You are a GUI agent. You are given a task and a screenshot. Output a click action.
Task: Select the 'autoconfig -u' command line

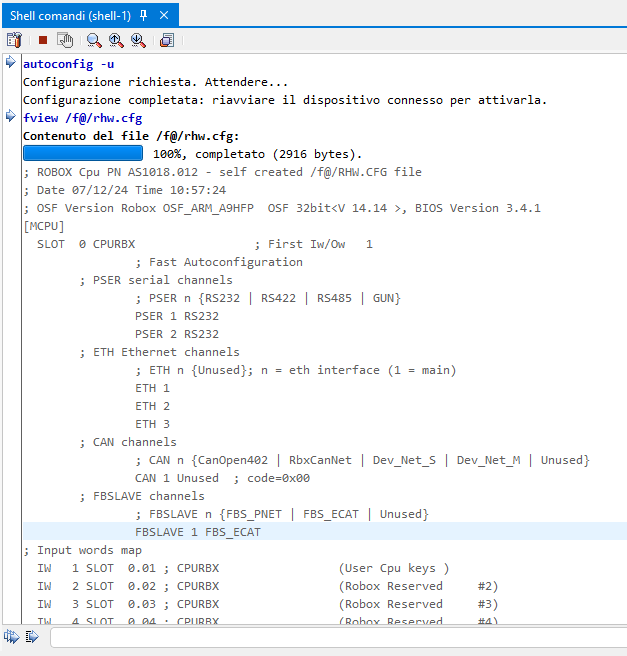[69, 64]
